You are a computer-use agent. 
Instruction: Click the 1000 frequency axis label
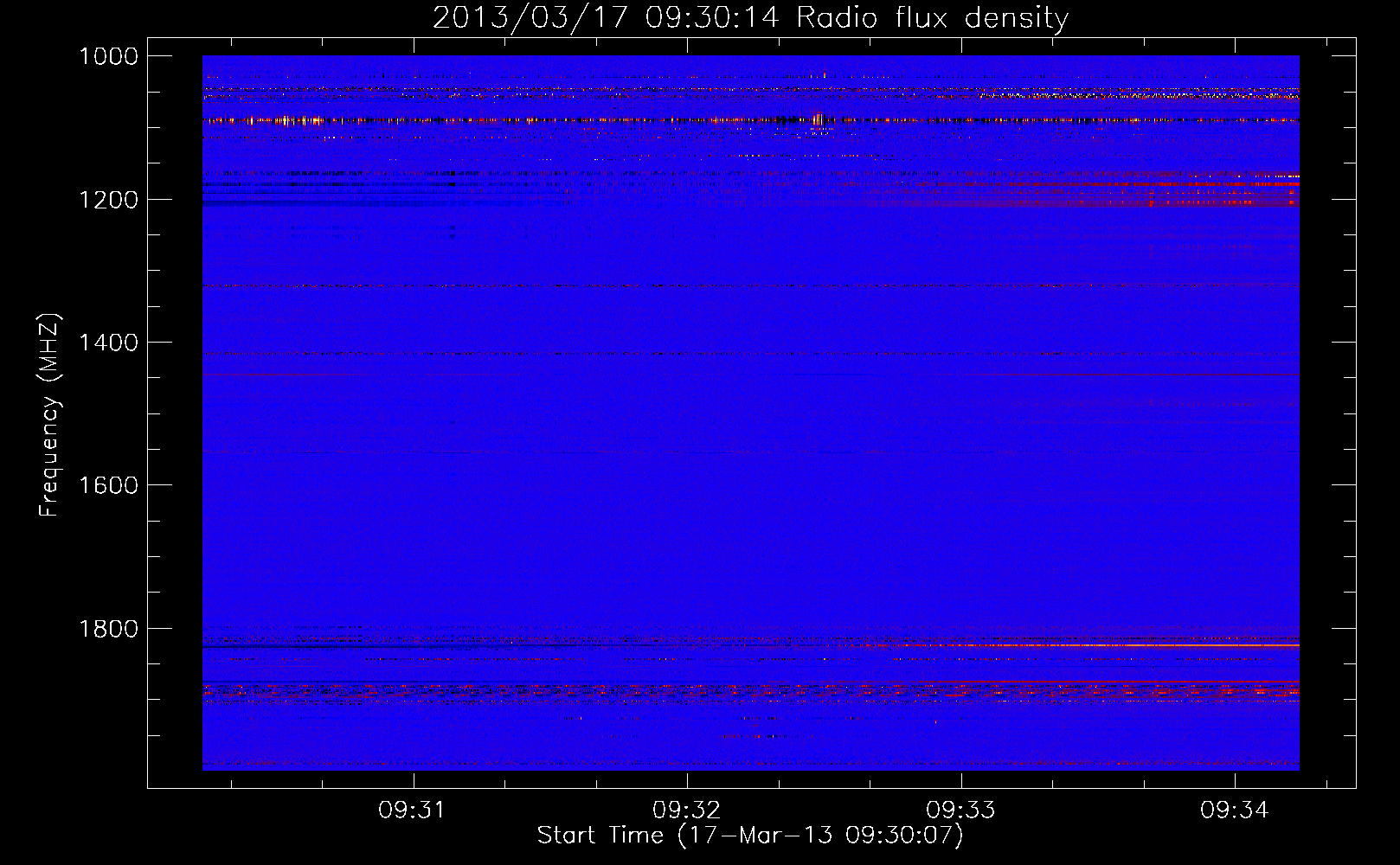tap(108, 56)
